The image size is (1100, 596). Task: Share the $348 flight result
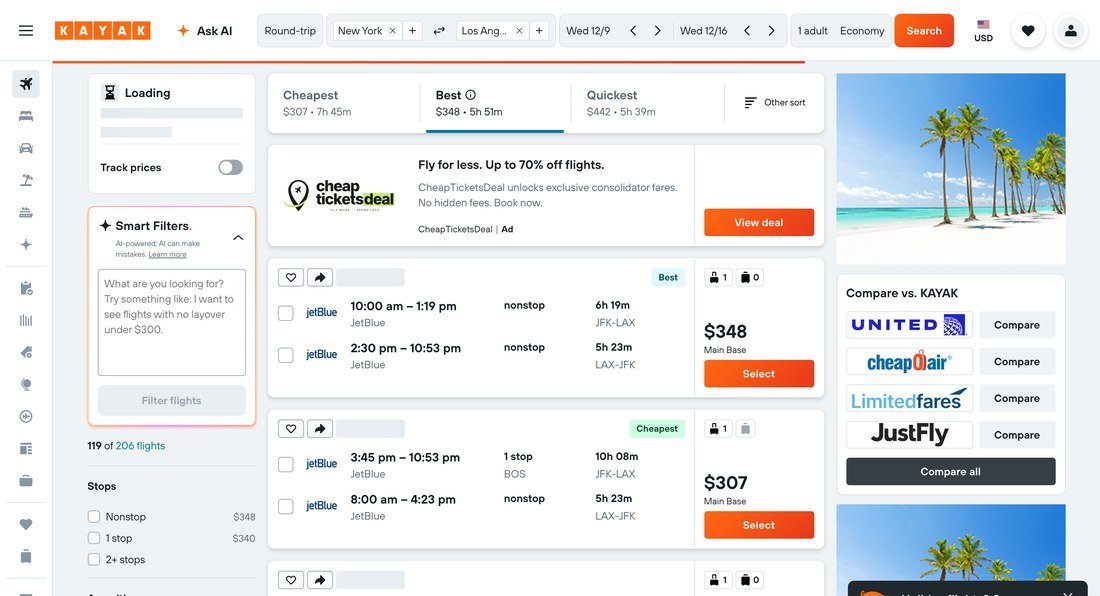point(320,277)
